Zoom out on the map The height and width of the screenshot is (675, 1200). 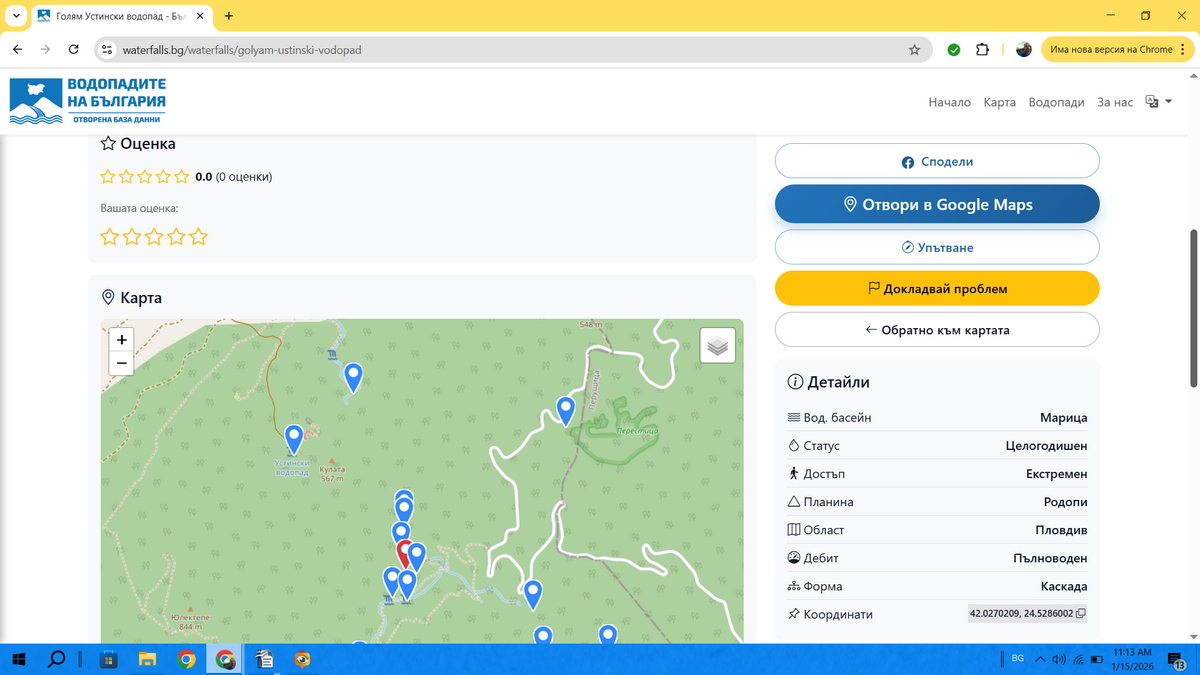click(122, 363)
